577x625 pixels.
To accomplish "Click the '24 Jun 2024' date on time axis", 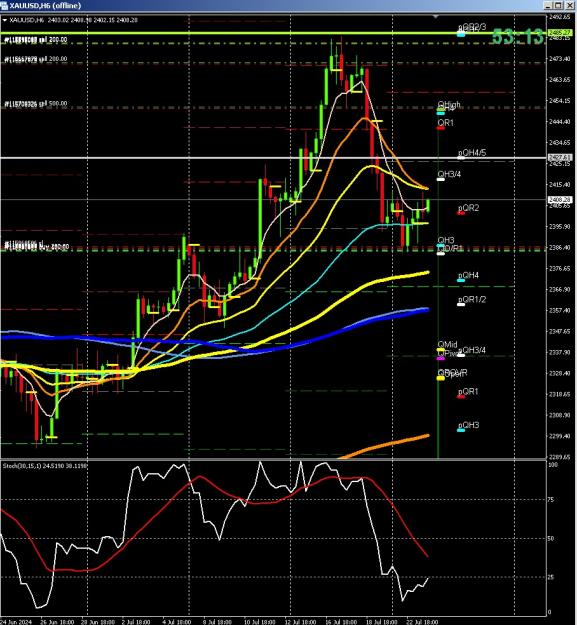I will (16, 622).
